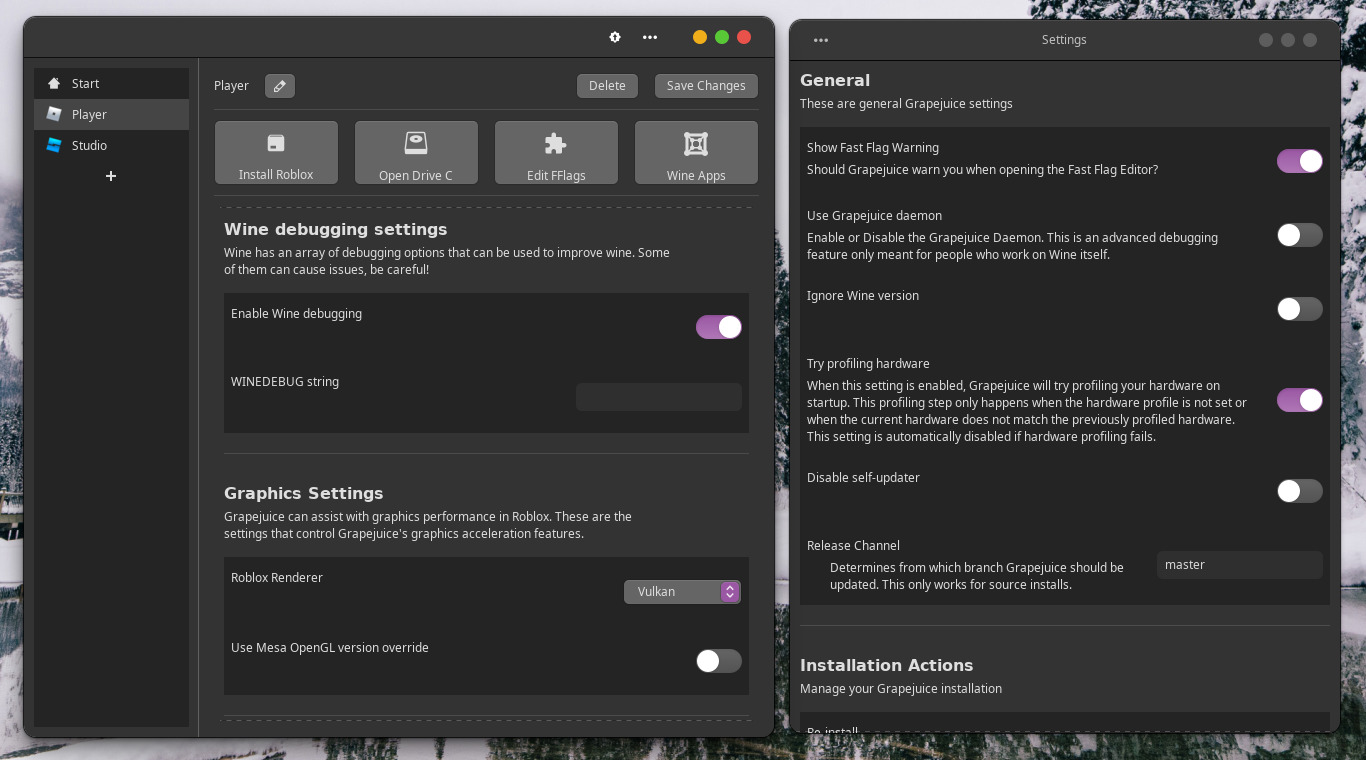This screenshot has height=760, width=1366.
Task: Select the Start home icon in sidebar
Action: 55,83
